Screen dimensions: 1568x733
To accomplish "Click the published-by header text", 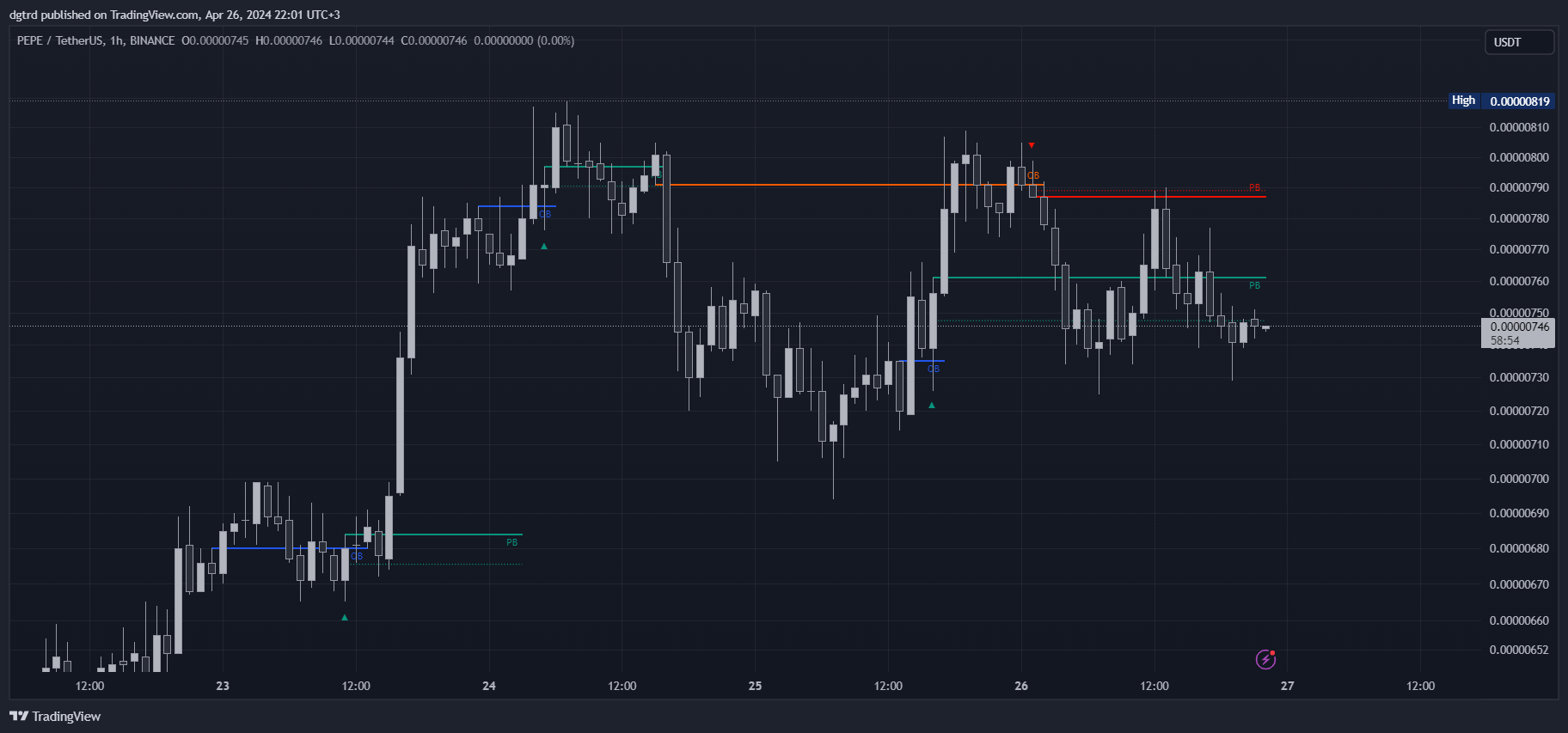I will pos(175,15).
